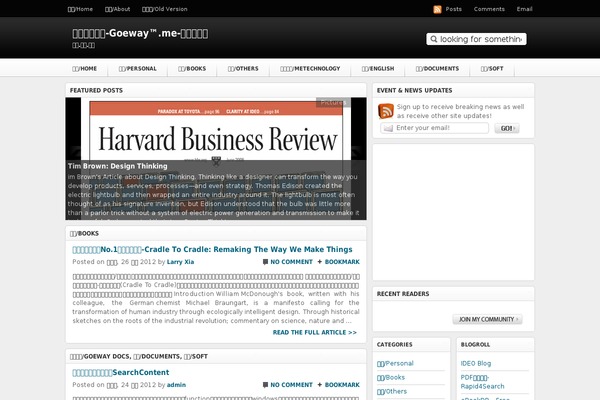Click the plus icon beside Bookmark on Cradle post
This screenshot has height=400, width=600.
click(x=320, y=262)
